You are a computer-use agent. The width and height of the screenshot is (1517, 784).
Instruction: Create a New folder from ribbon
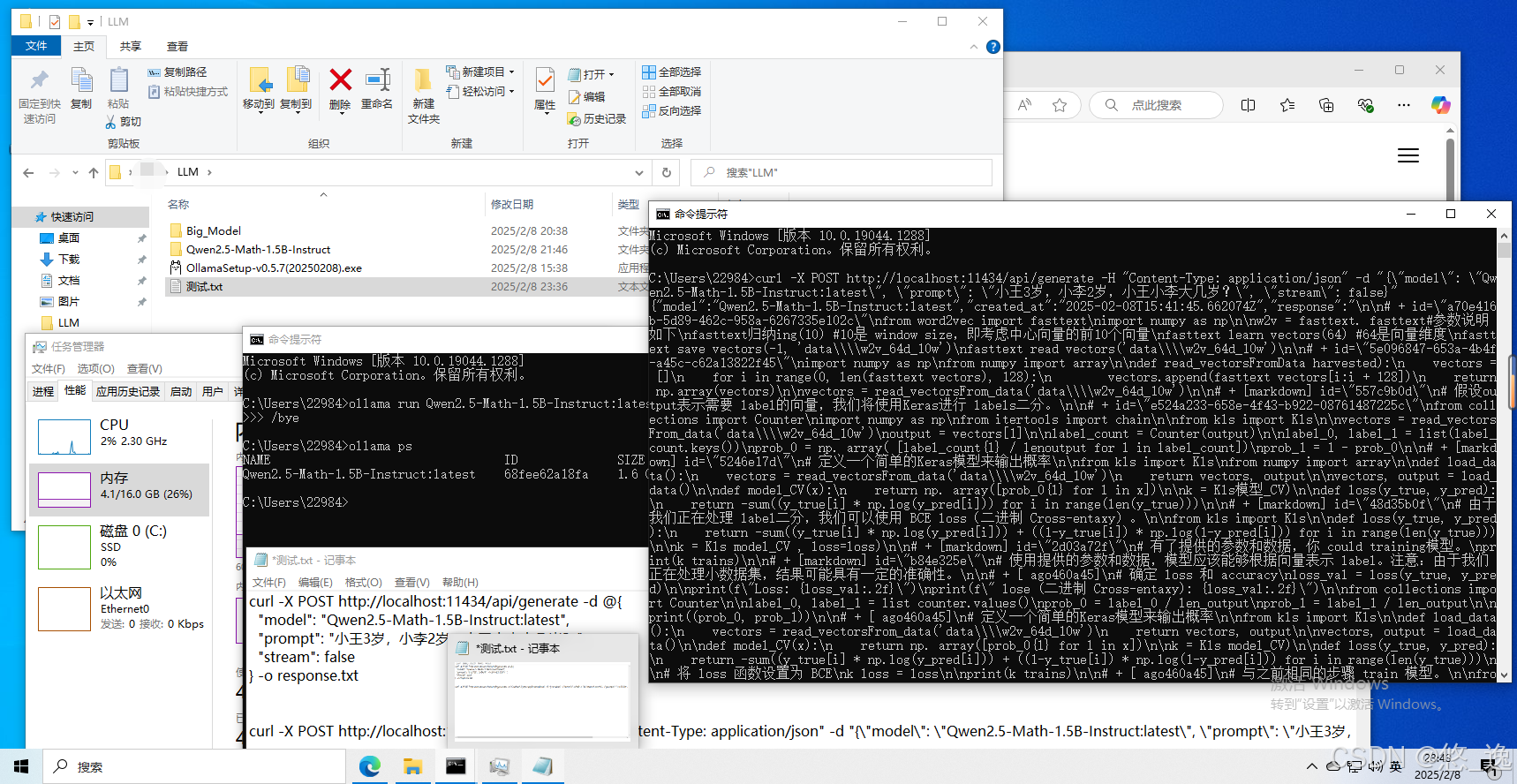click(x=424, y=95)
